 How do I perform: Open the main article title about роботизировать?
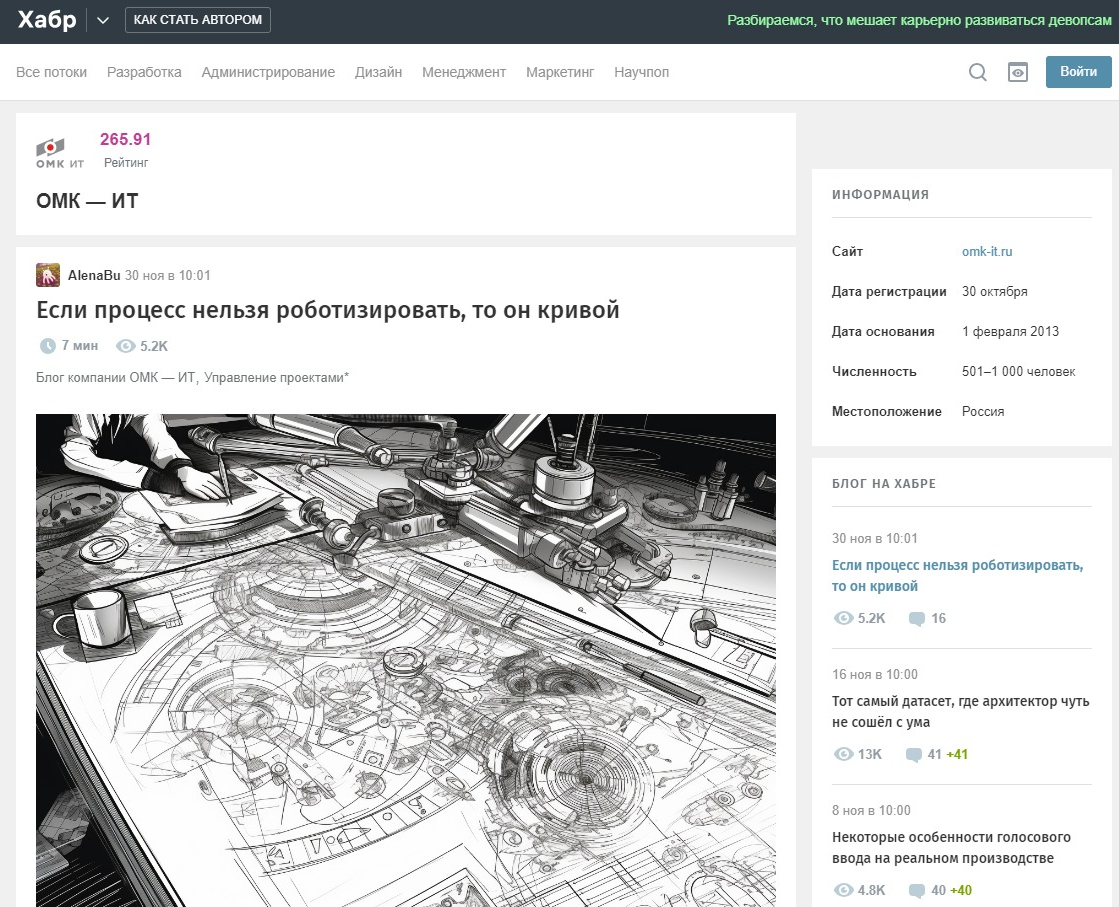(x=328, y=310)
